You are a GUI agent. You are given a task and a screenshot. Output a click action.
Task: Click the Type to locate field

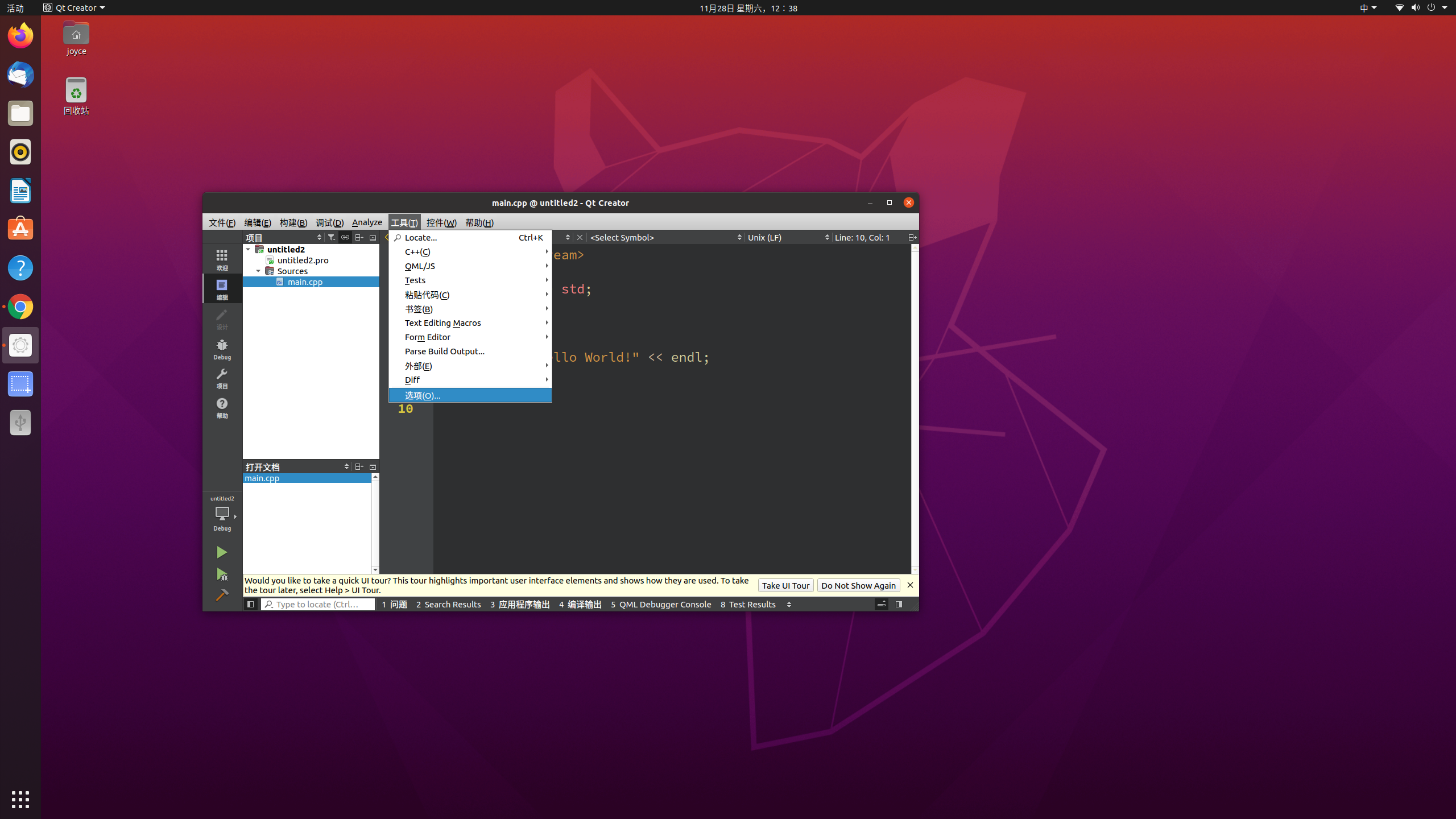(x=318, y=604)
